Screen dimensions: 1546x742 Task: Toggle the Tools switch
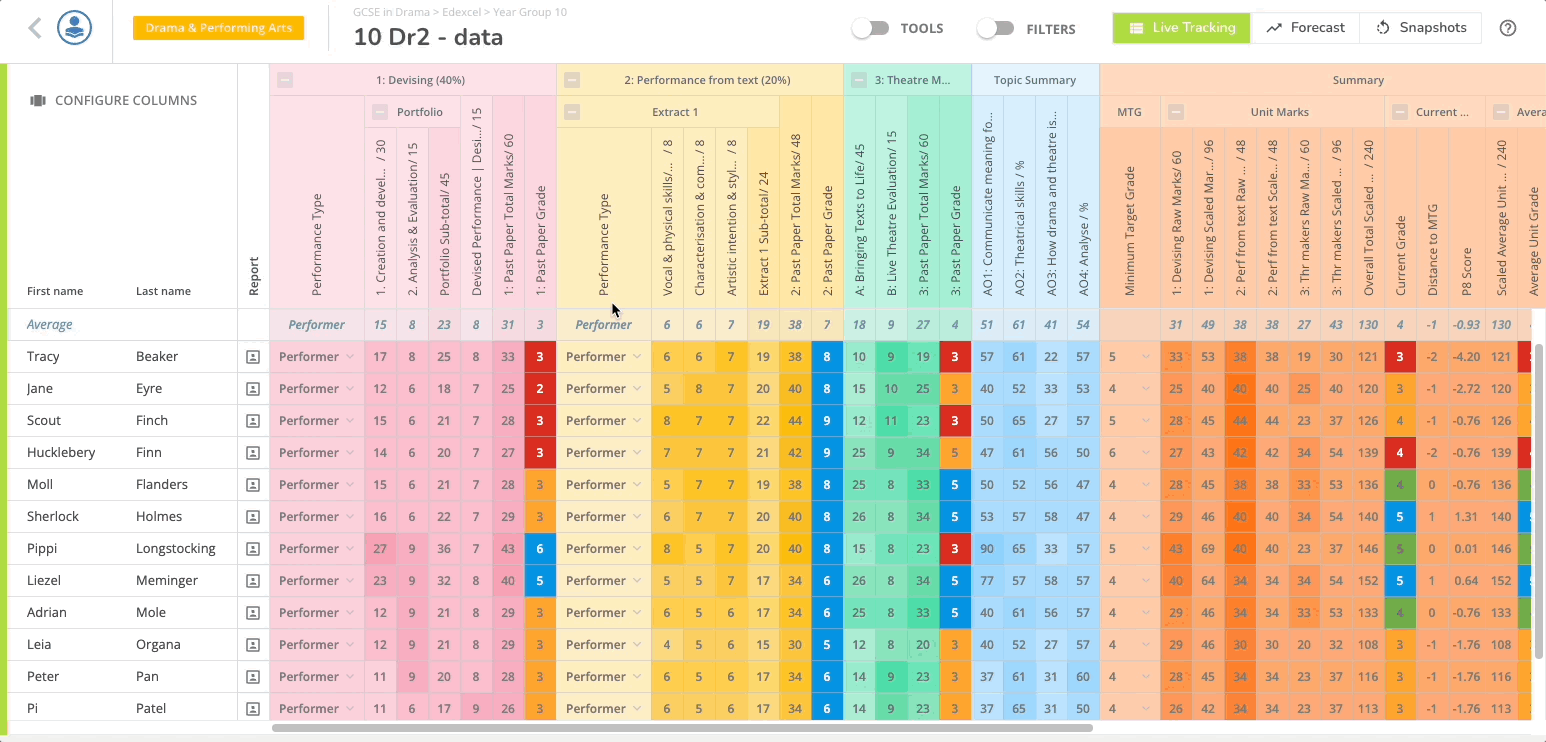[x=870, y=29]
